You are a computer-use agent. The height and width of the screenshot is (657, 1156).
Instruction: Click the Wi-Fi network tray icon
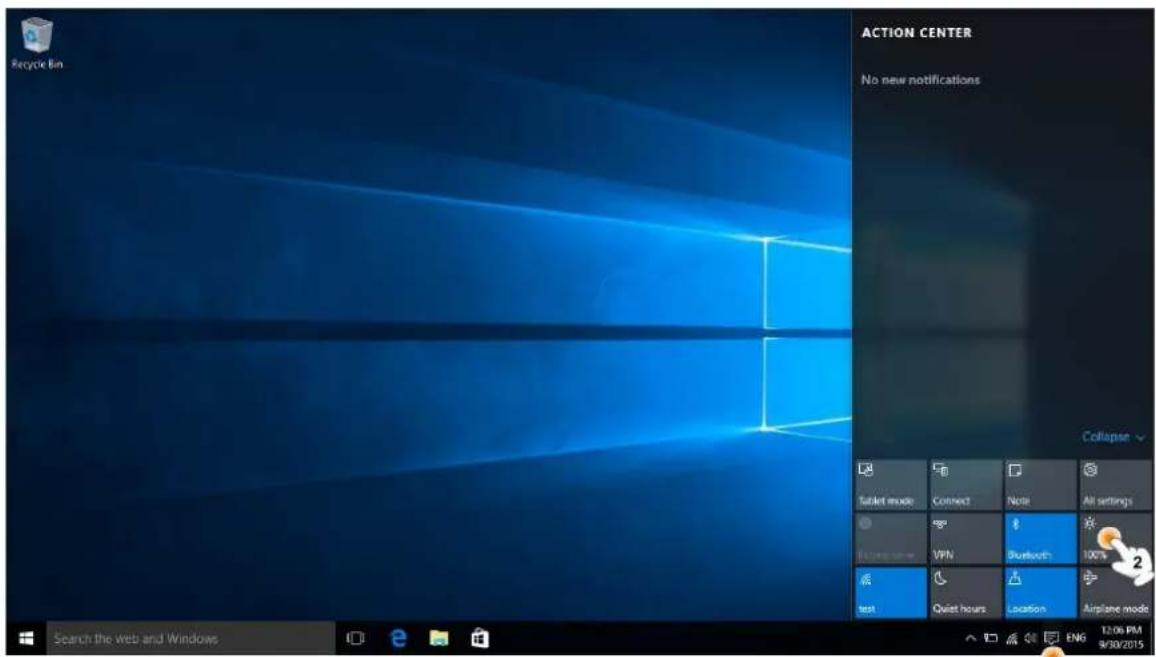coord(1012,638)
